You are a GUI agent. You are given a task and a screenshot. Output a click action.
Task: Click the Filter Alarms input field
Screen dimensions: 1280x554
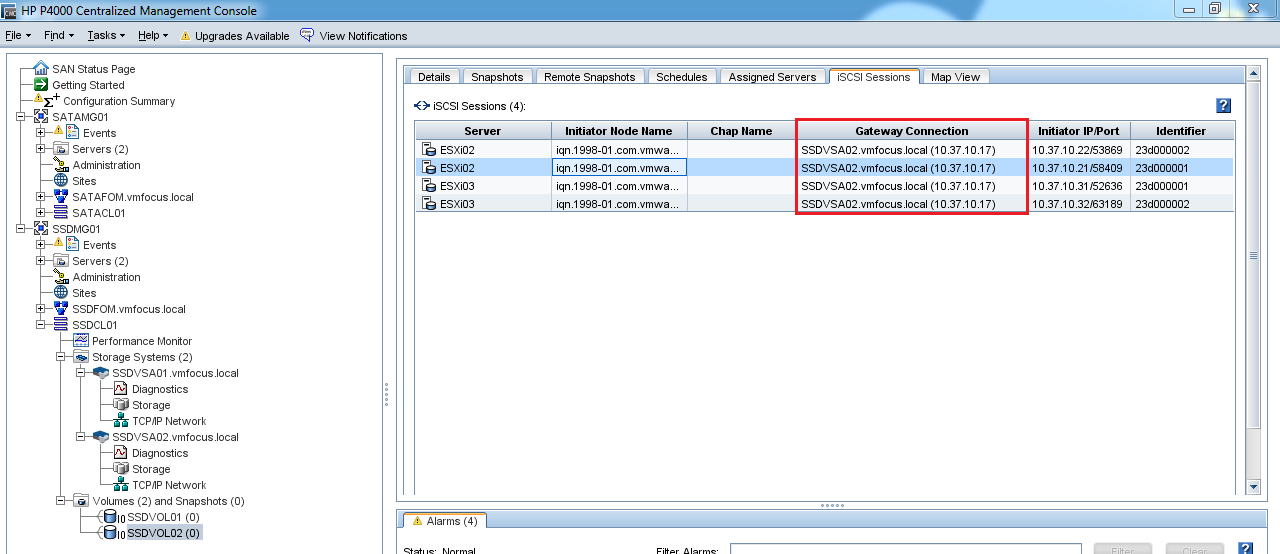pos(905,549)
